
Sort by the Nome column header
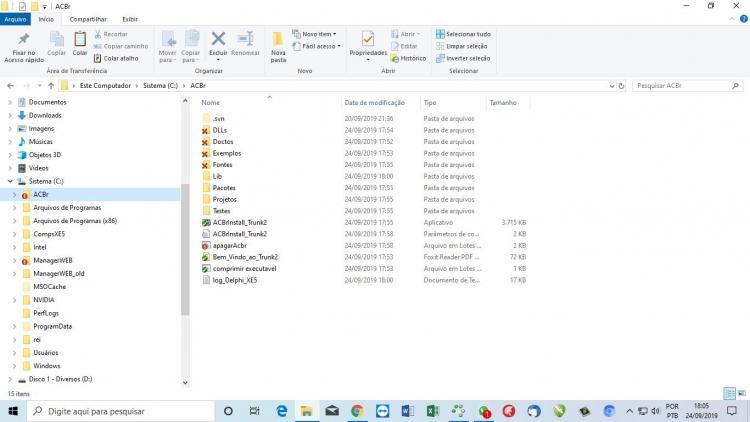pyautogui.click(x=210, y=102)
